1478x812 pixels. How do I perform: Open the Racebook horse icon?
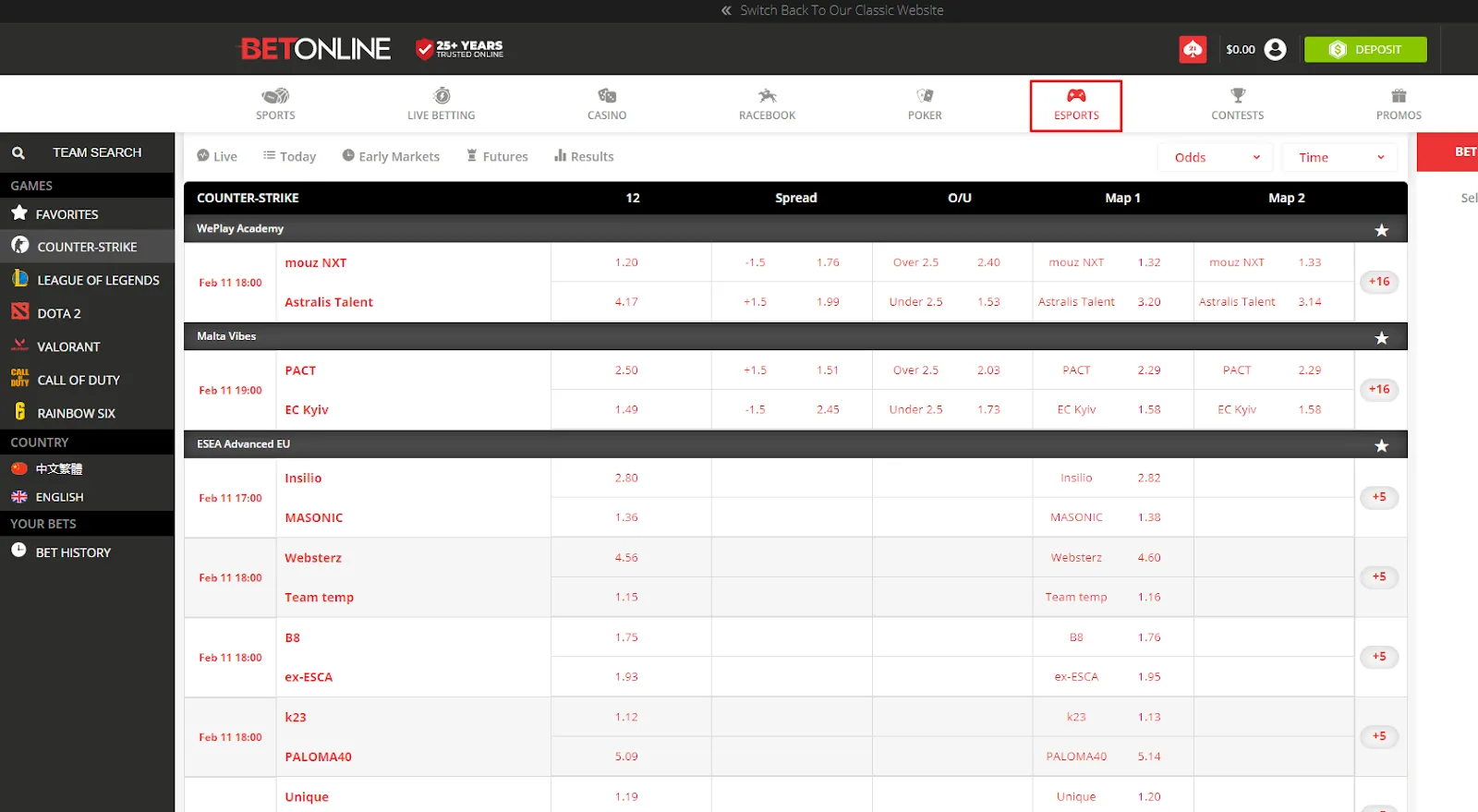[x=767, y=96]
